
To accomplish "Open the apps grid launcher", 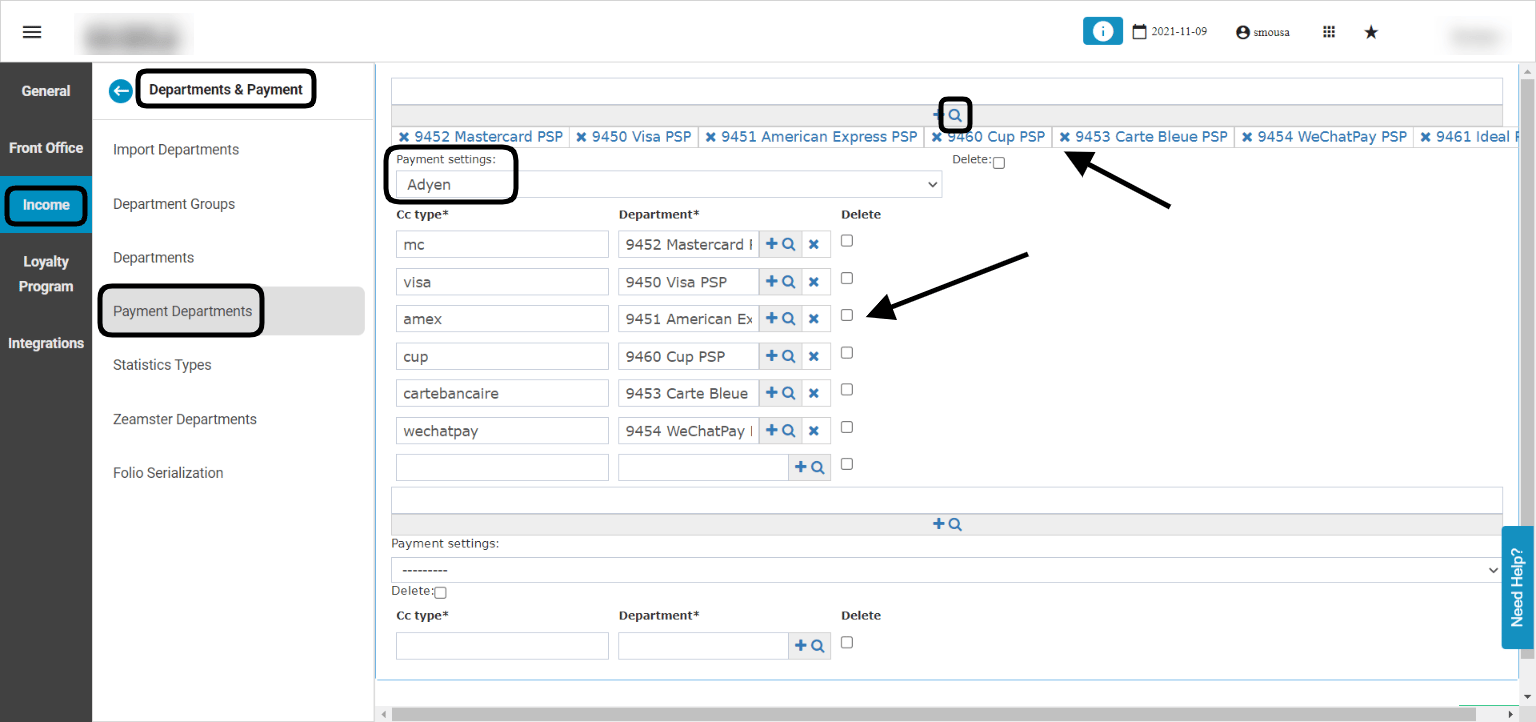I will [x=1329, y=32].
